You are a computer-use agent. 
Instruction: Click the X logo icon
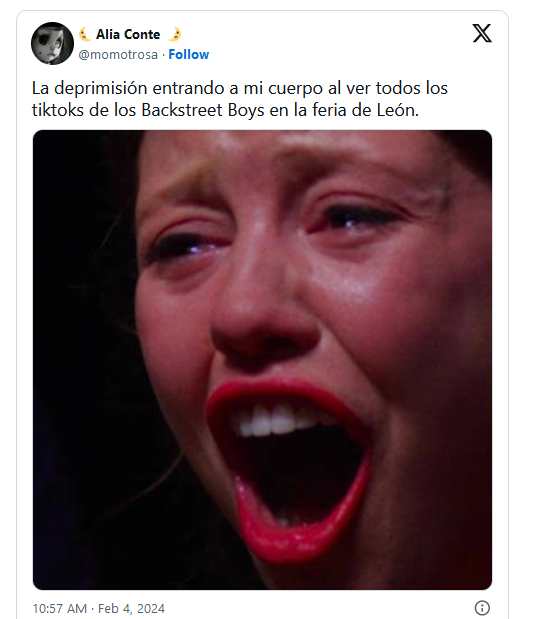[x=482, y=33]
